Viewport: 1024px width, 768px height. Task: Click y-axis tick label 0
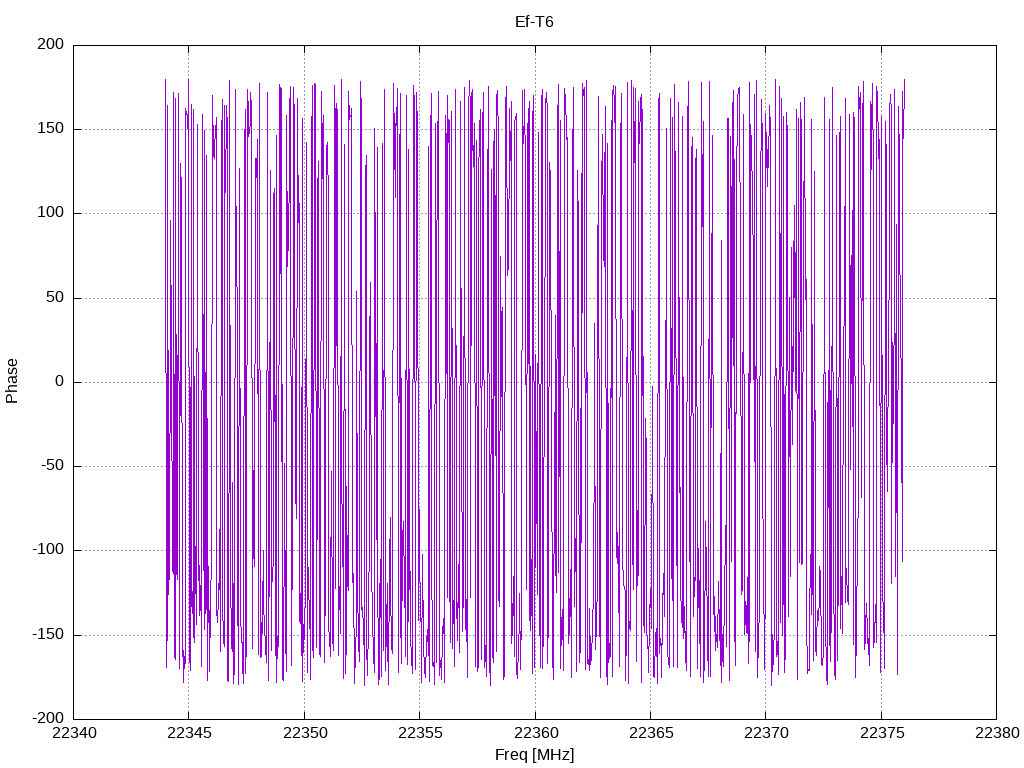pyautogui.click(x=60, y=382)
